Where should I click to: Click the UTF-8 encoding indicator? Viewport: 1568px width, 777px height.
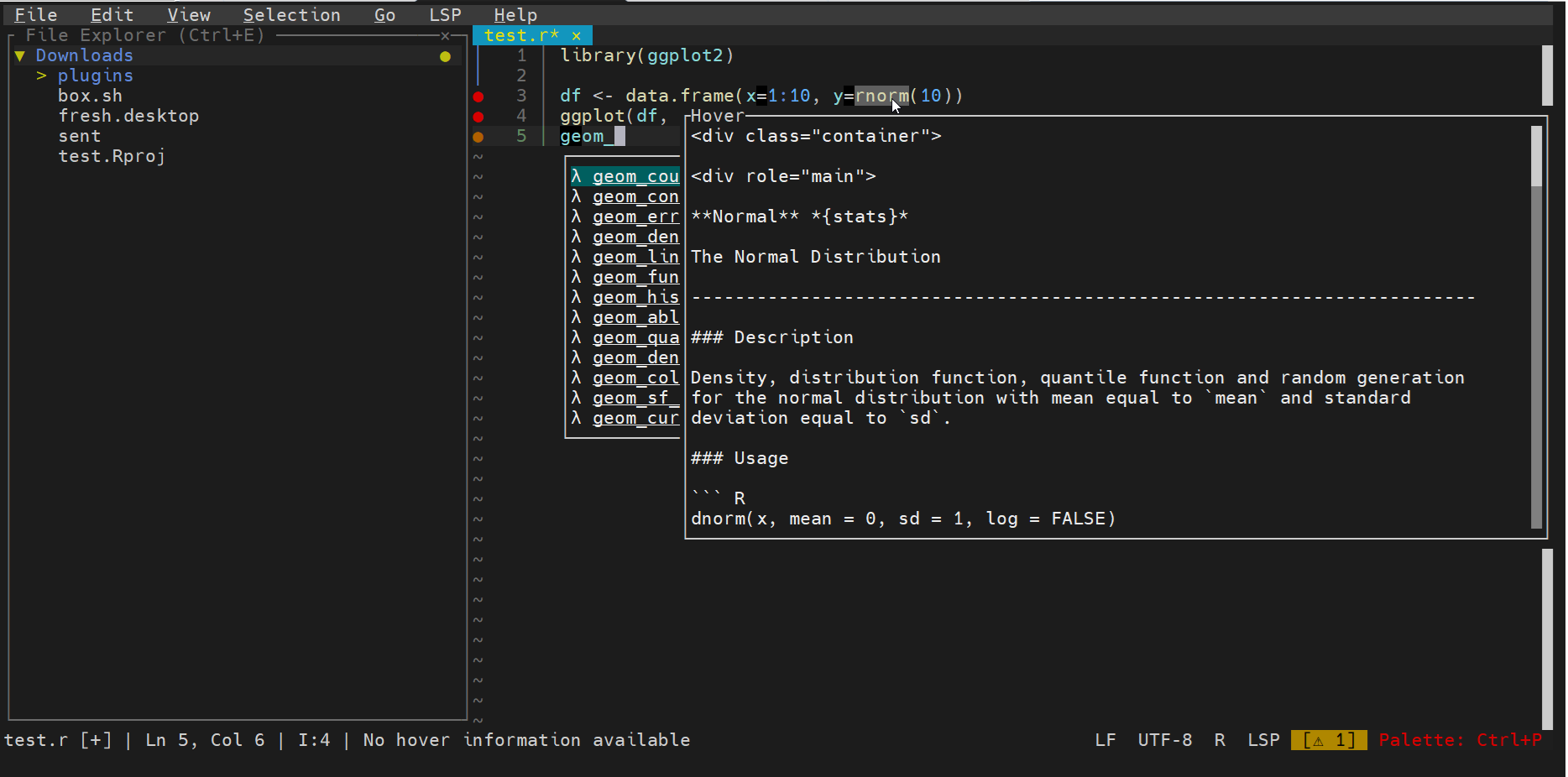coord(1164,740)
